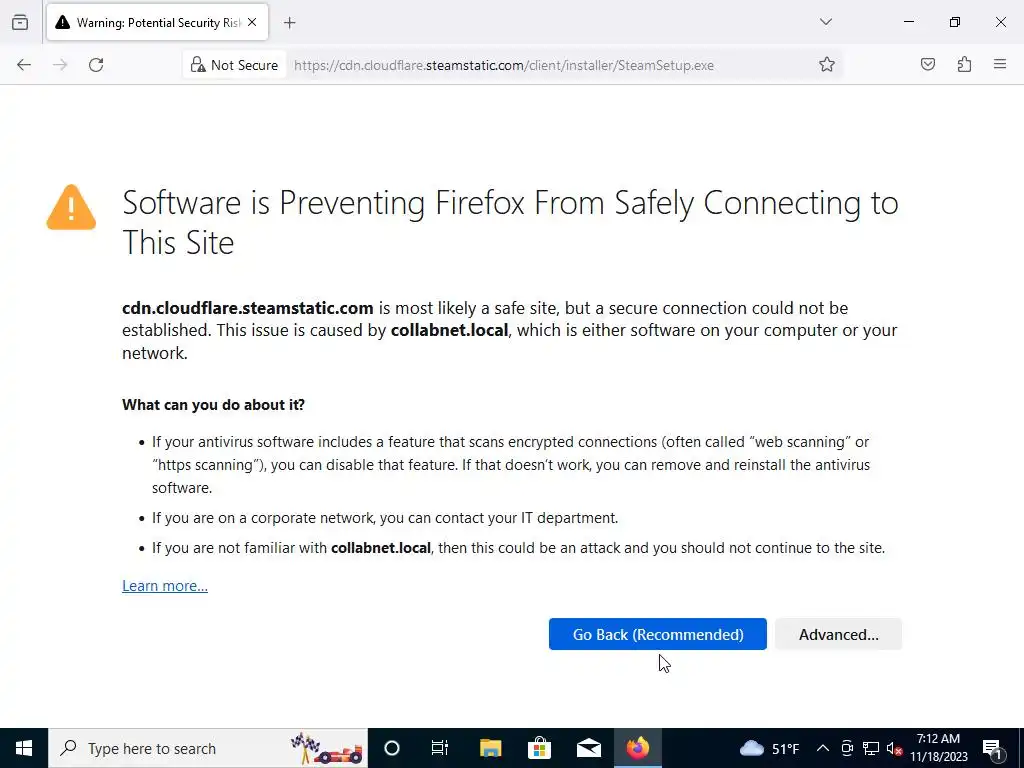Open a new tab
The height and width of the screenshot is (768, 1024).
pos(290,22)
